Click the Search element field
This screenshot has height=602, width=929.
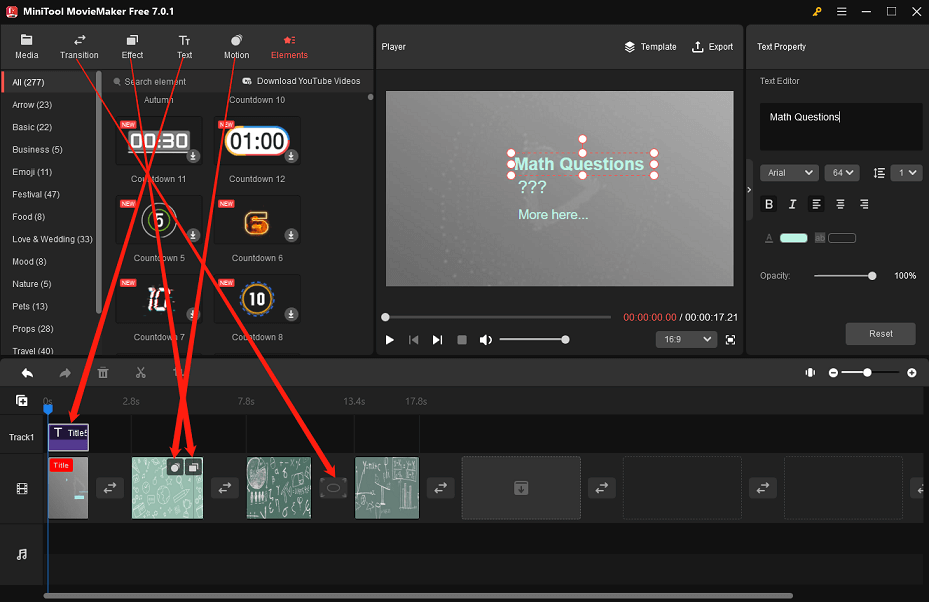click(x=155, y=82)
